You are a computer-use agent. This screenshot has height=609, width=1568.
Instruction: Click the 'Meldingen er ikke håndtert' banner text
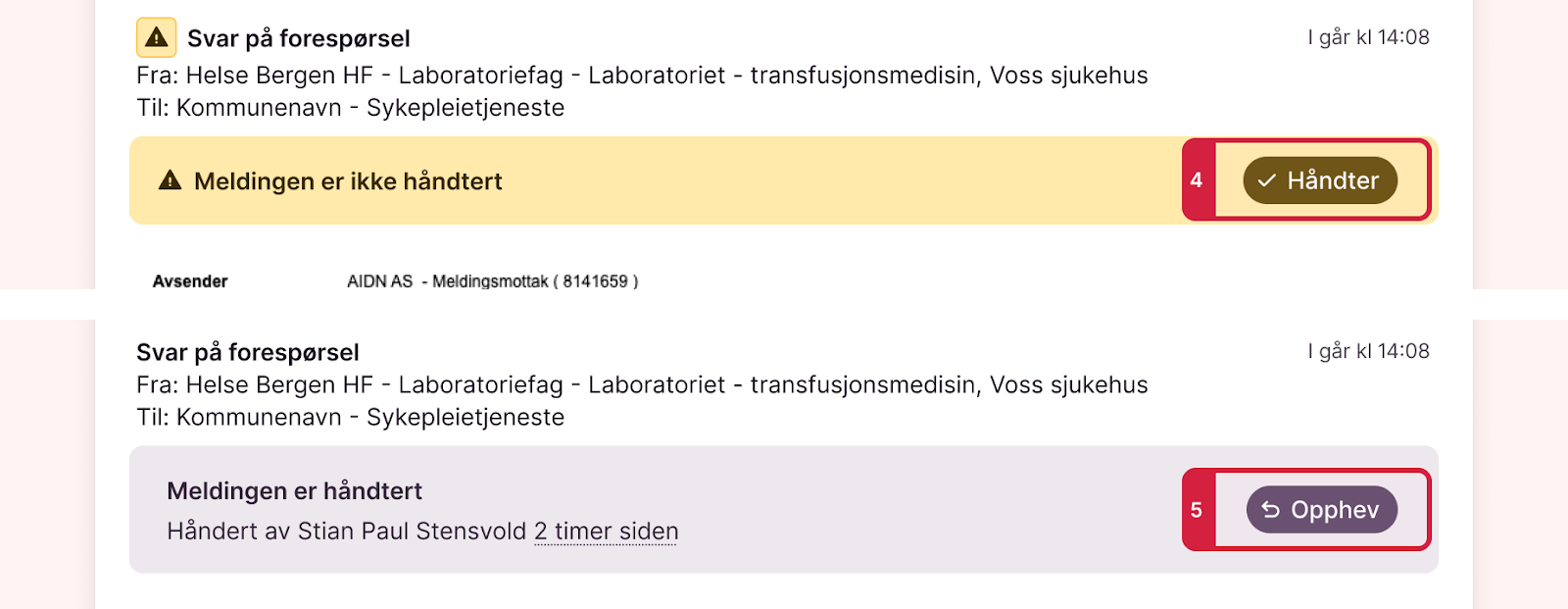click(348, 181)
